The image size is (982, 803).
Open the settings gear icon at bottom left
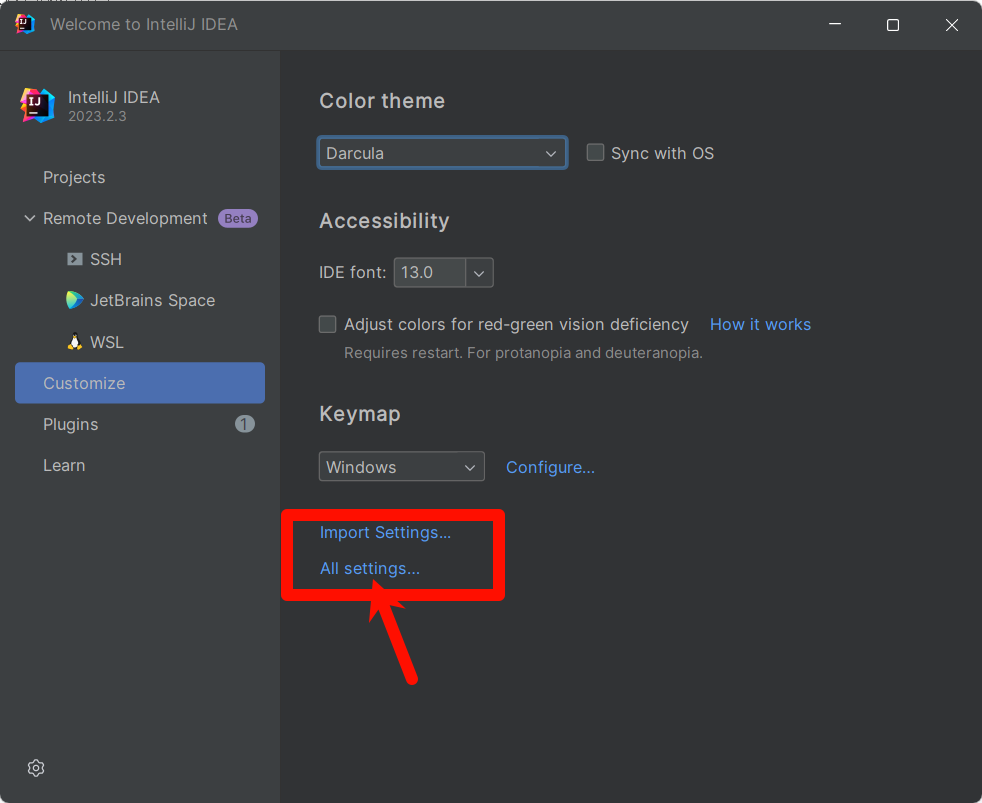pos(36,768)
